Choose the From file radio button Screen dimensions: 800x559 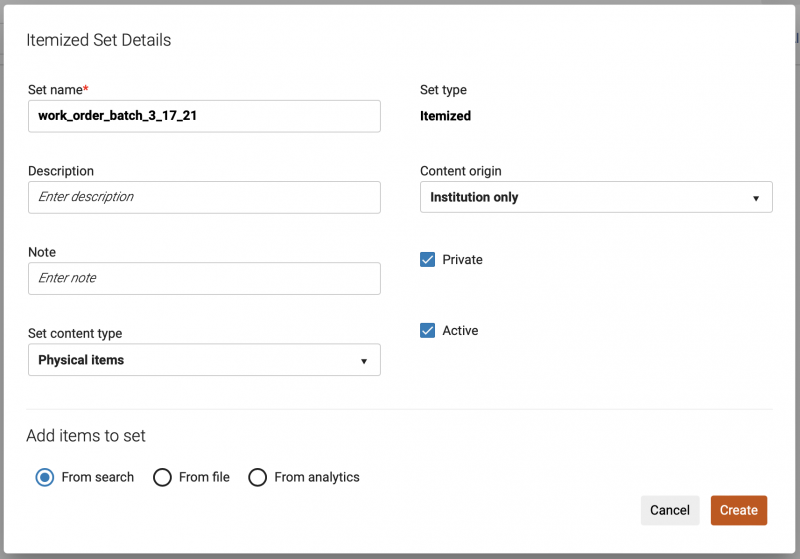[x=162, y=478]
